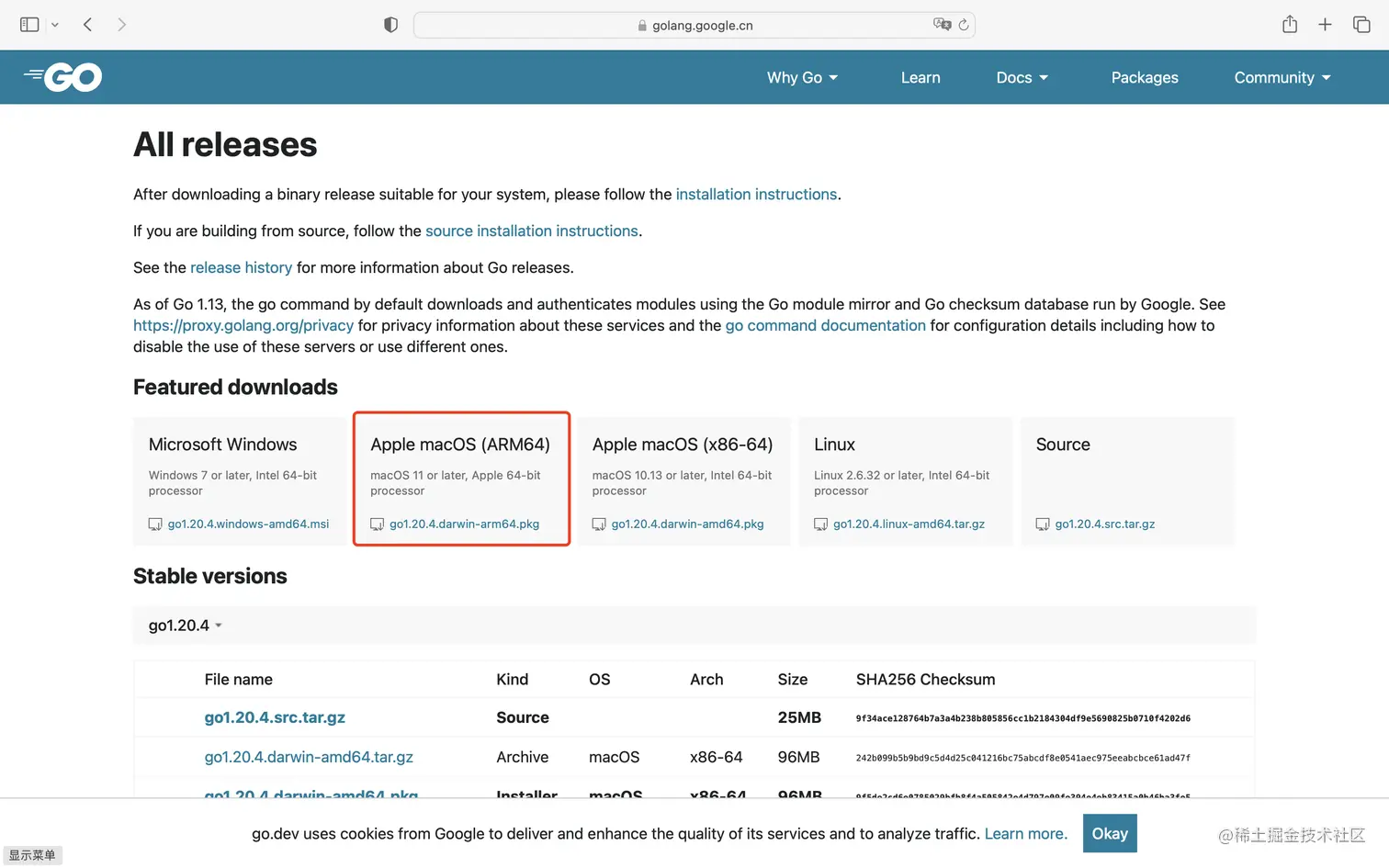Click download icon beside windows-amd64.msi

click(155, 524)
